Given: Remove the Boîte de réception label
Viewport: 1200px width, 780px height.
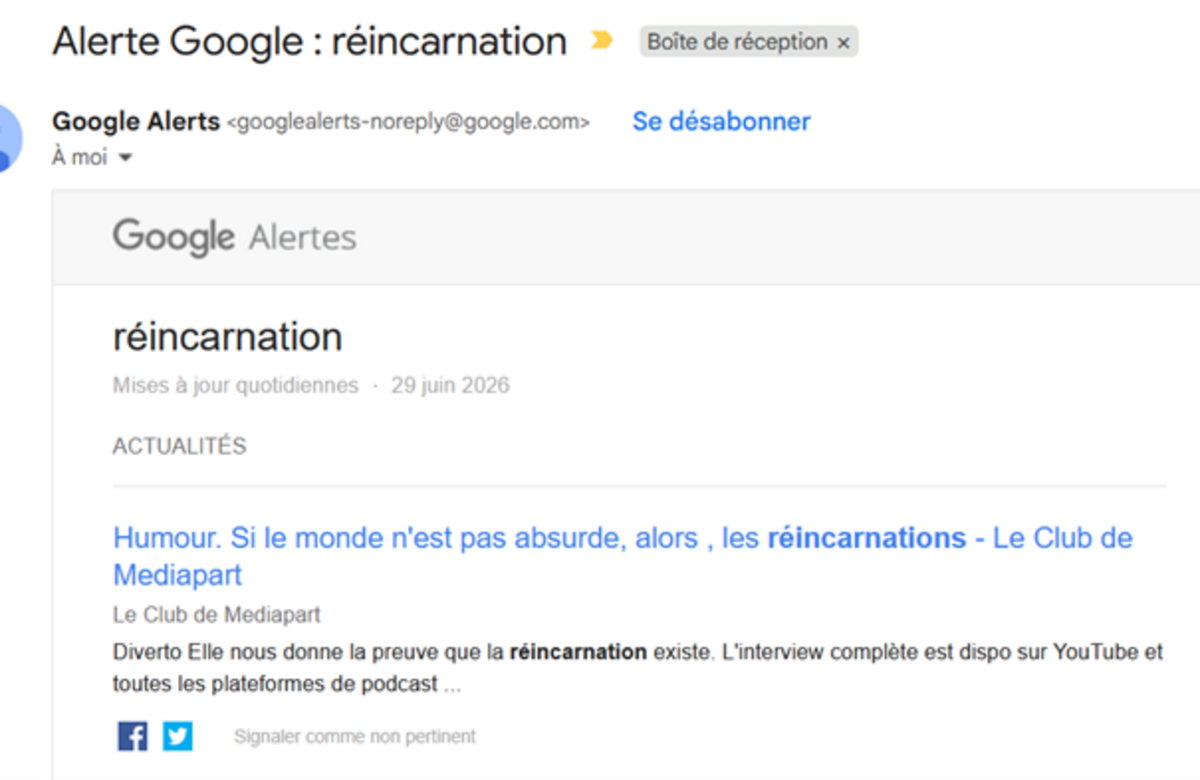Looking at the screenshot, I should click(x=843, y=42).
